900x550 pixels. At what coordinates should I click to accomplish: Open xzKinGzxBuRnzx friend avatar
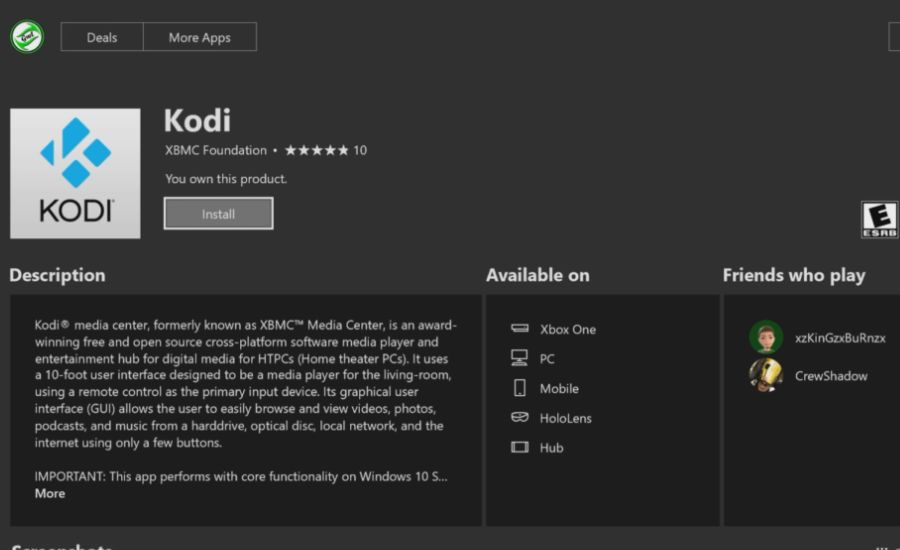click(x=766, y=337)
